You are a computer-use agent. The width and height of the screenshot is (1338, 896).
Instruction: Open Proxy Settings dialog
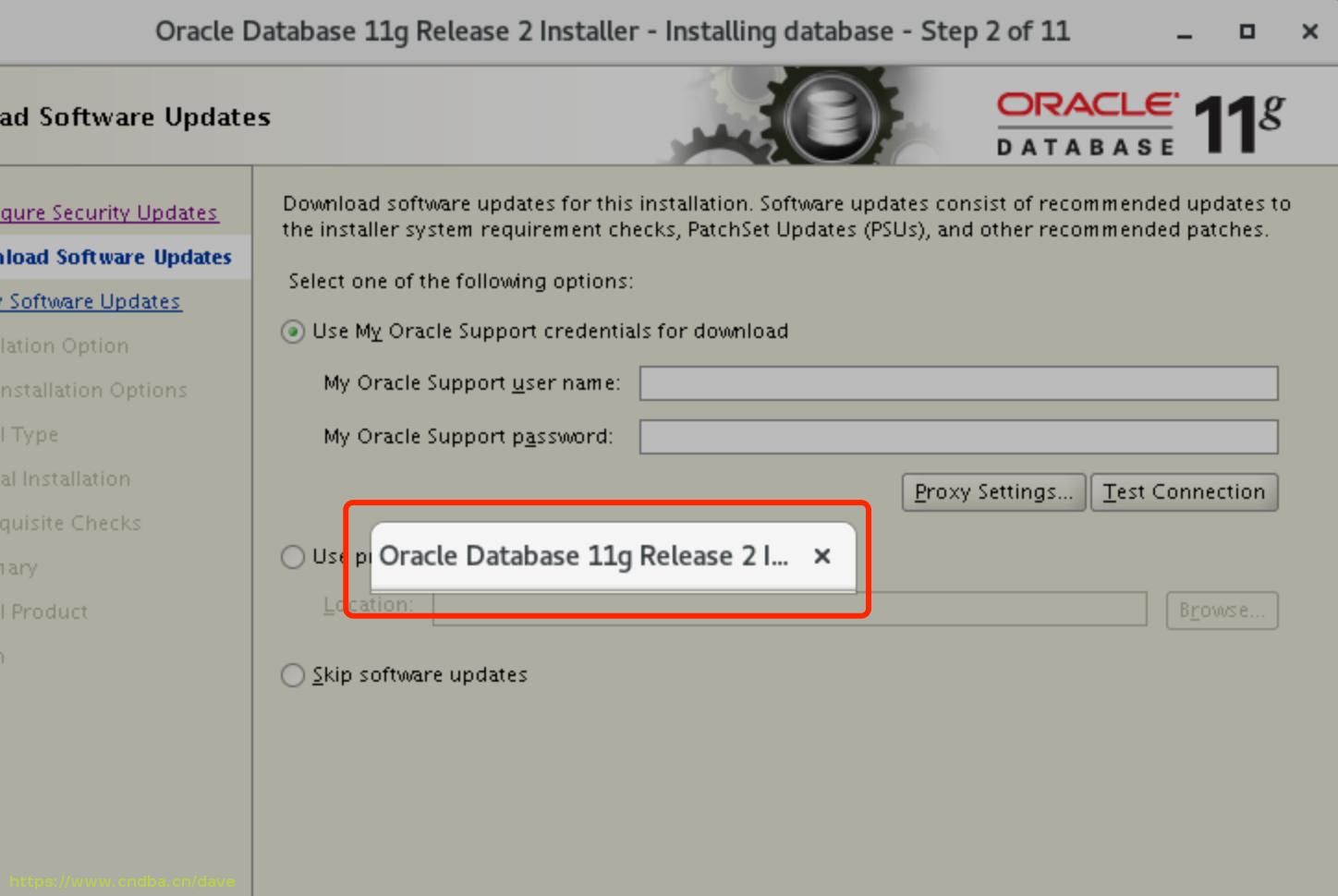click(992, 492)
